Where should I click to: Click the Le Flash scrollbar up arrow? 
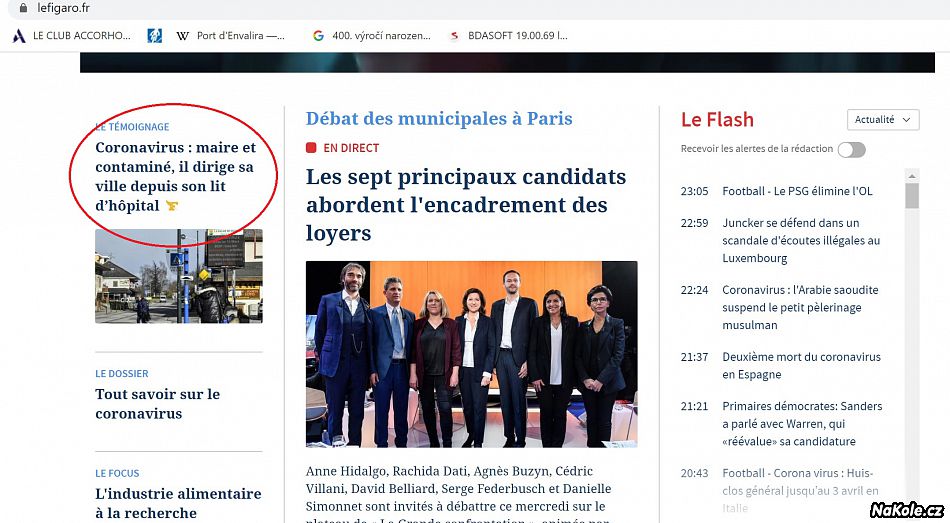(x=912, y=176)
